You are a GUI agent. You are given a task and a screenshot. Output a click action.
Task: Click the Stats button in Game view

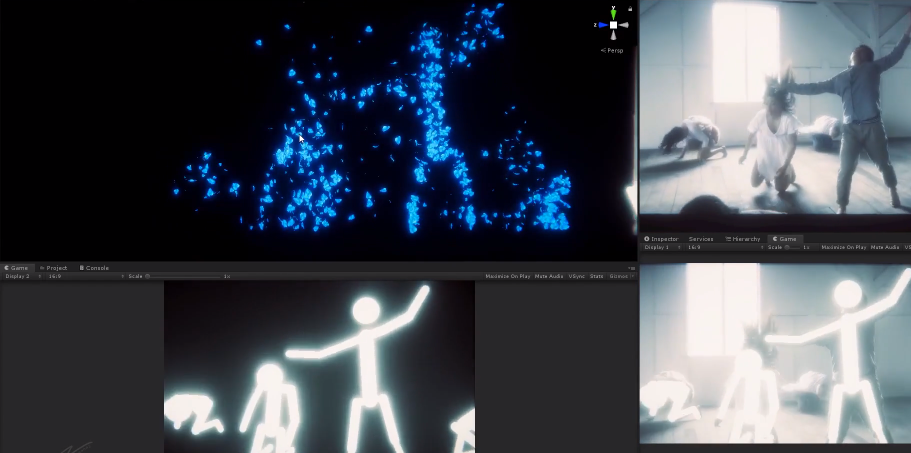[597, 276]
